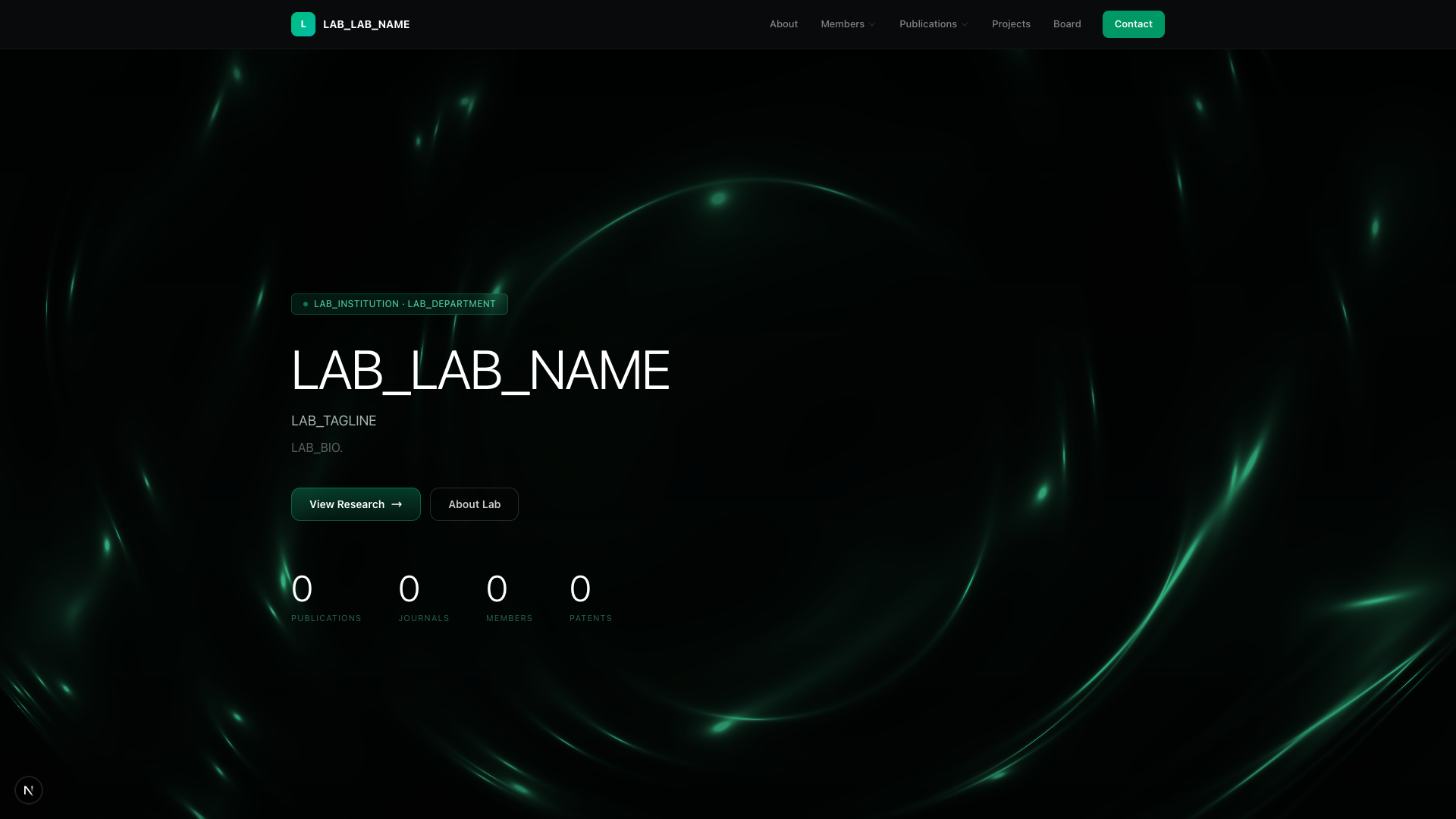Click the View Research button

347,504
